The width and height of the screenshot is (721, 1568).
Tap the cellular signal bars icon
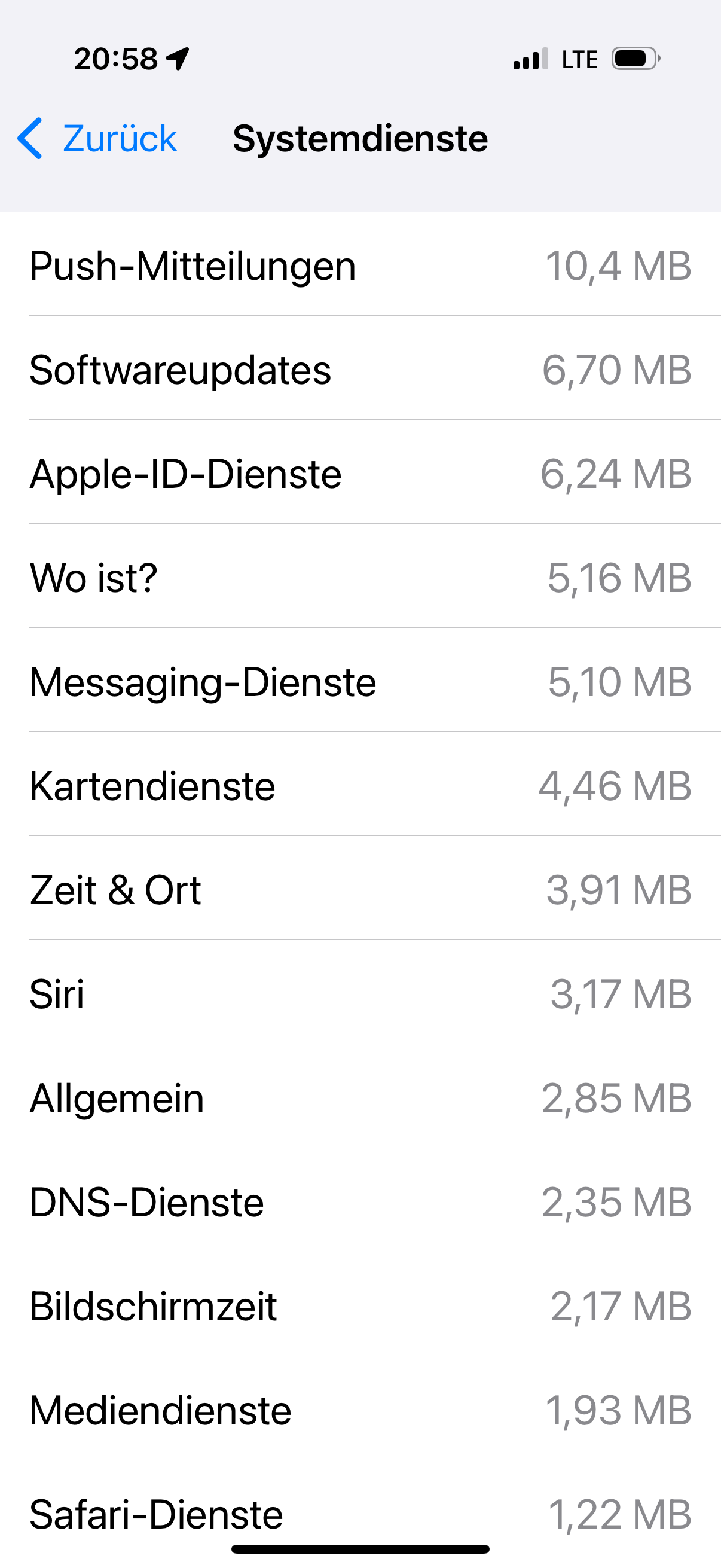[530, 59]
